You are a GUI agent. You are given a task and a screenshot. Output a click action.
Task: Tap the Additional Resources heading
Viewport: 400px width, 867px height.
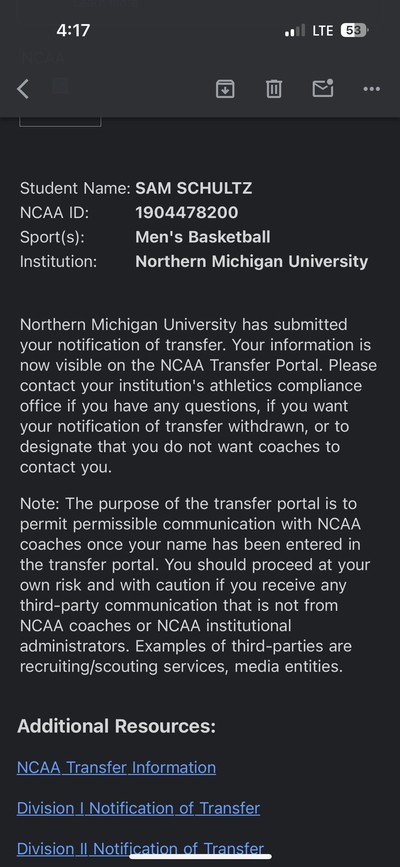116,726
